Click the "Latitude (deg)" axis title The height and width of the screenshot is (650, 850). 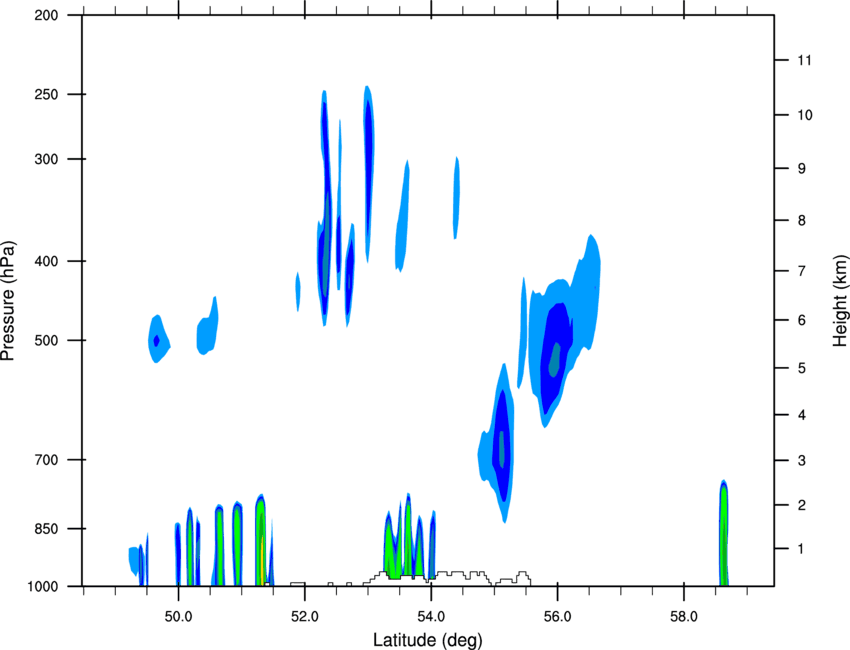pos(427,640)
